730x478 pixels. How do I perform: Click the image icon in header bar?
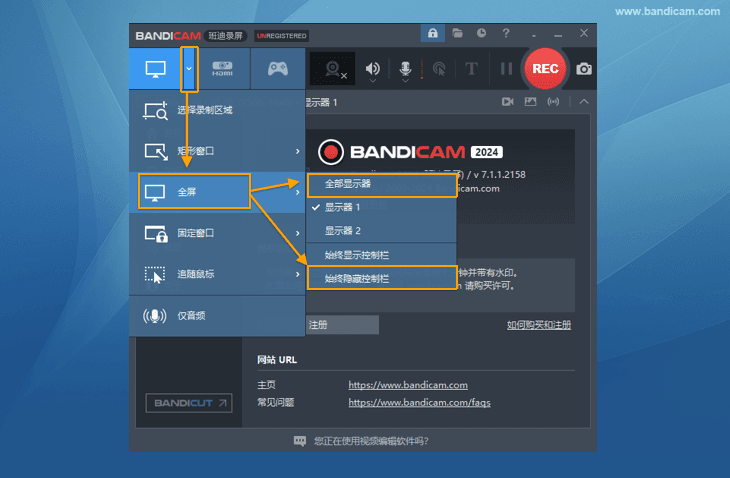[530, 101]
